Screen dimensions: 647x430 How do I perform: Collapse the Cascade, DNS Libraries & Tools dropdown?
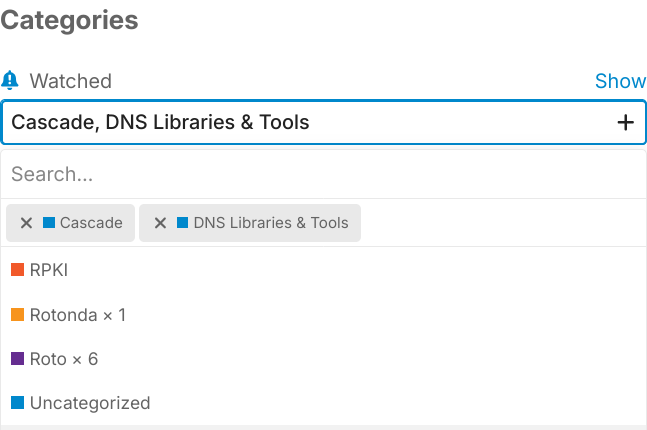300,123
